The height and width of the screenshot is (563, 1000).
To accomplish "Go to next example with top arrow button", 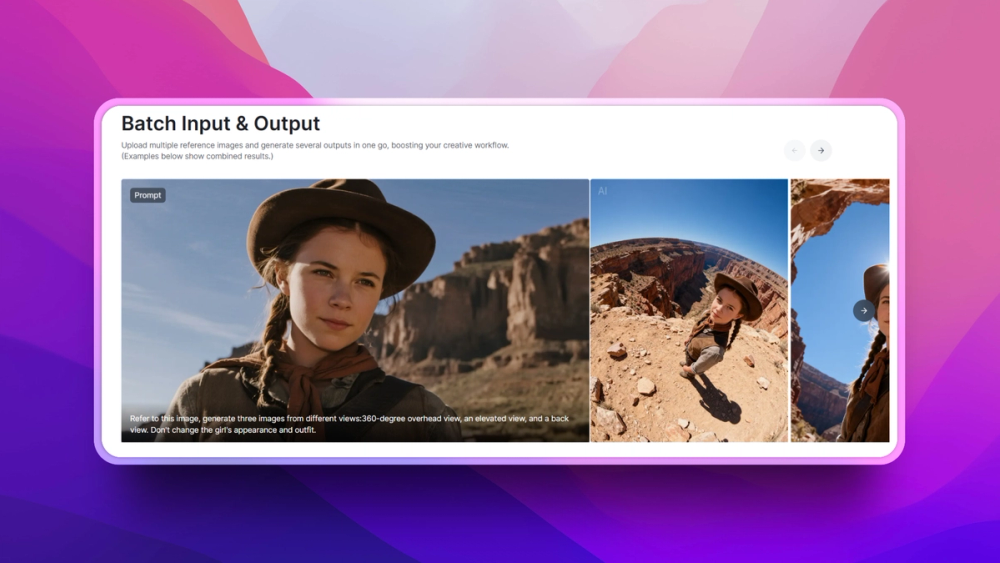I will [821, 150].
